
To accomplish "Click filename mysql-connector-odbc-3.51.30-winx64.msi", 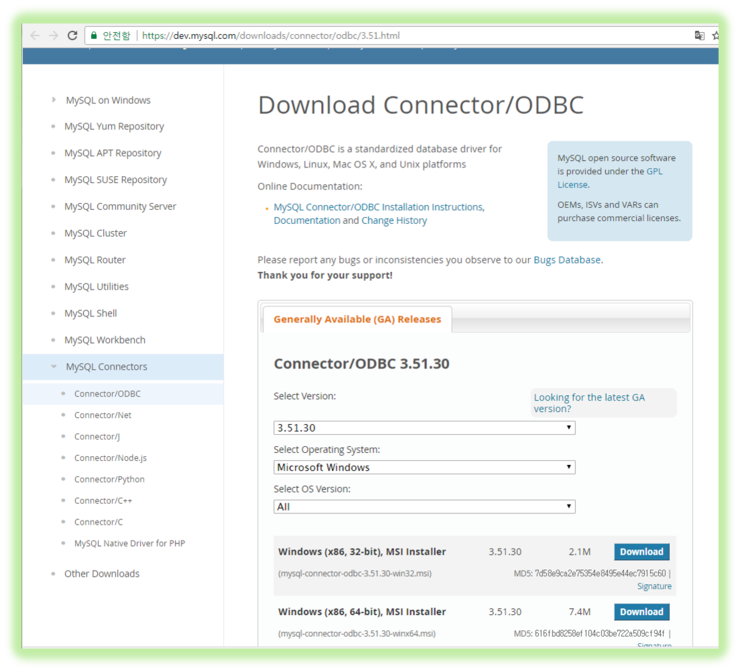I will [x=357, y=633].
